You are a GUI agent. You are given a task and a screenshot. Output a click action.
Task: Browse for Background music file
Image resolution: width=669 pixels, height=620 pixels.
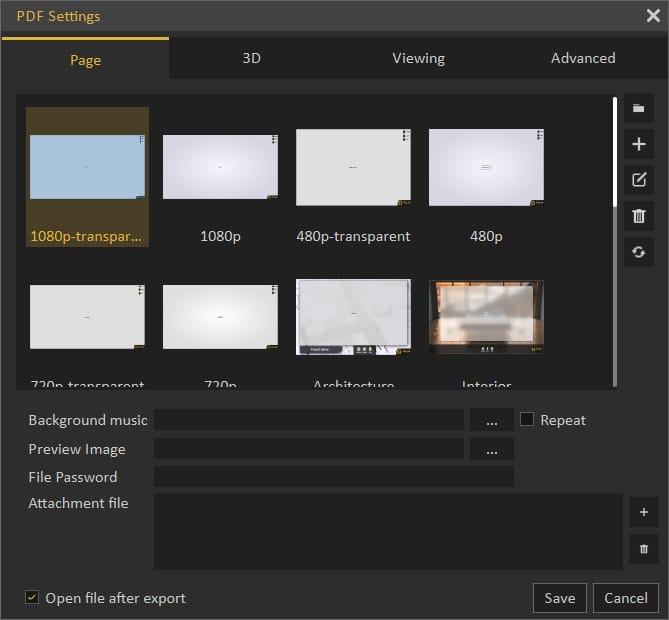[491, 421]
